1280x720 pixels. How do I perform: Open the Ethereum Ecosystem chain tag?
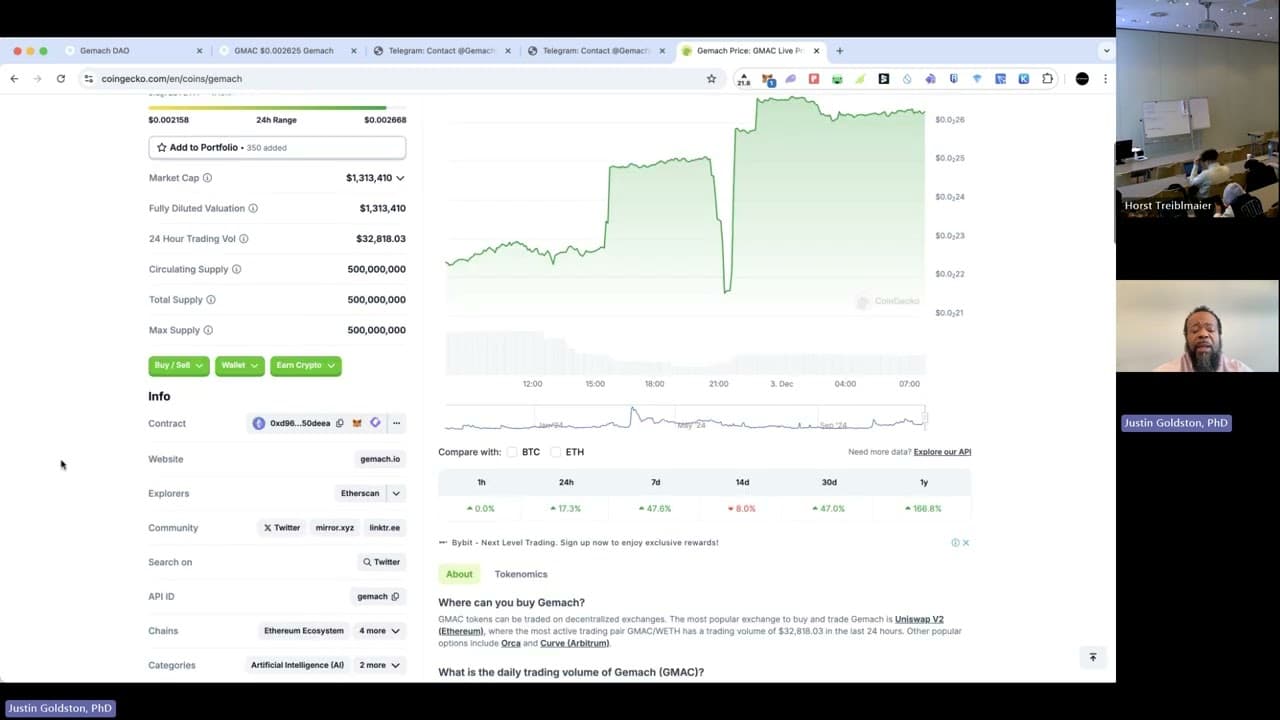(304, 631)
